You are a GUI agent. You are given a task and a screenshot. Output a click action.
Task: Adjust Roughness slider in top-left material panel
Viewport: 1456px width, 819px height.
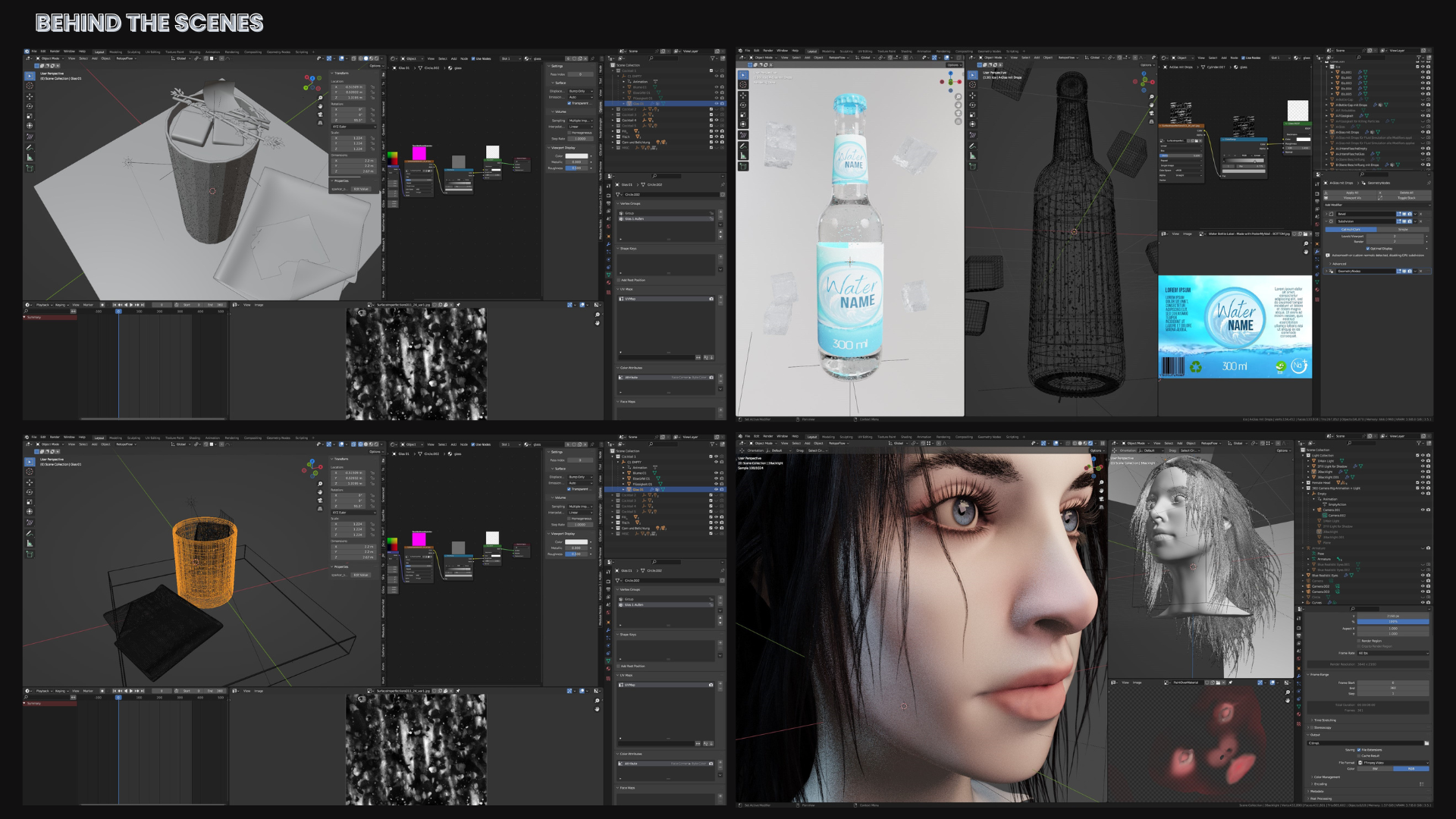tap(576, 168)
